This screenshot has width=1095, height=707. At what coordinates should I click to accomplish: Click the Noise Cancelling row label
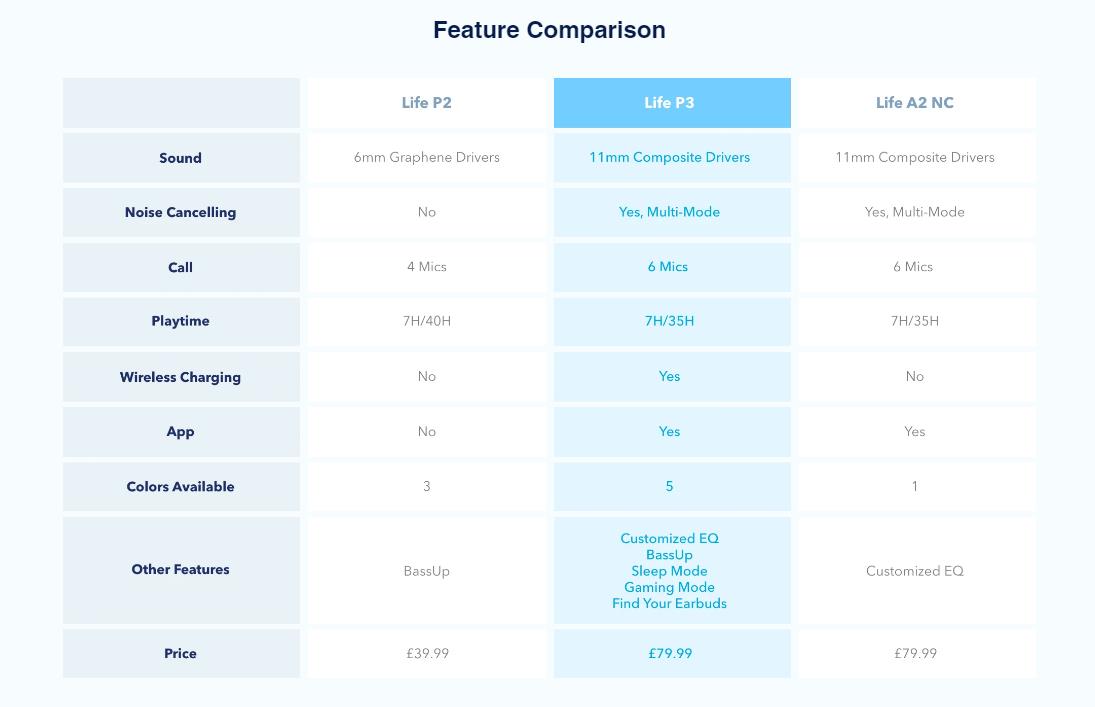tap(180, 212)
